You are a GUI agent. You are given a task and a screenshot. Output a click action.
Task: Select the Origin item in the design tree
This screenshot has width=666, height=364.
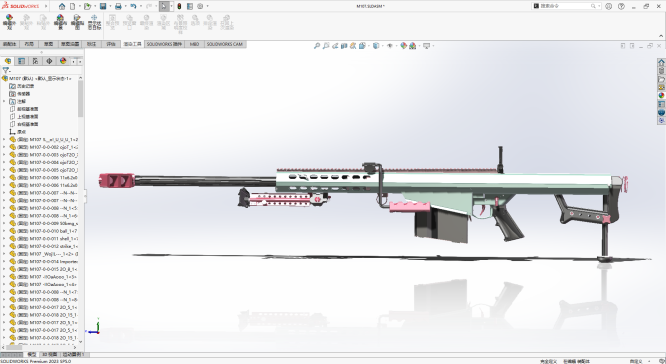(18, 132)
